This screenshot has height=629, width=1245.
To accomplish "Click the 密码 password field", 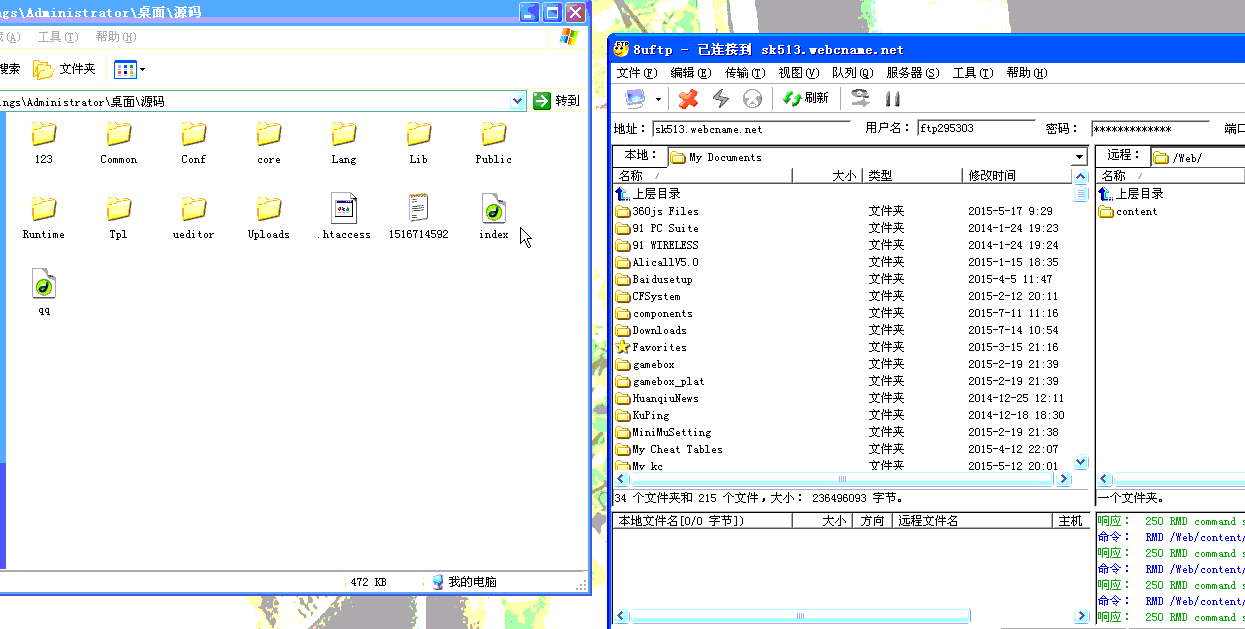I will tap(1150, 129).
